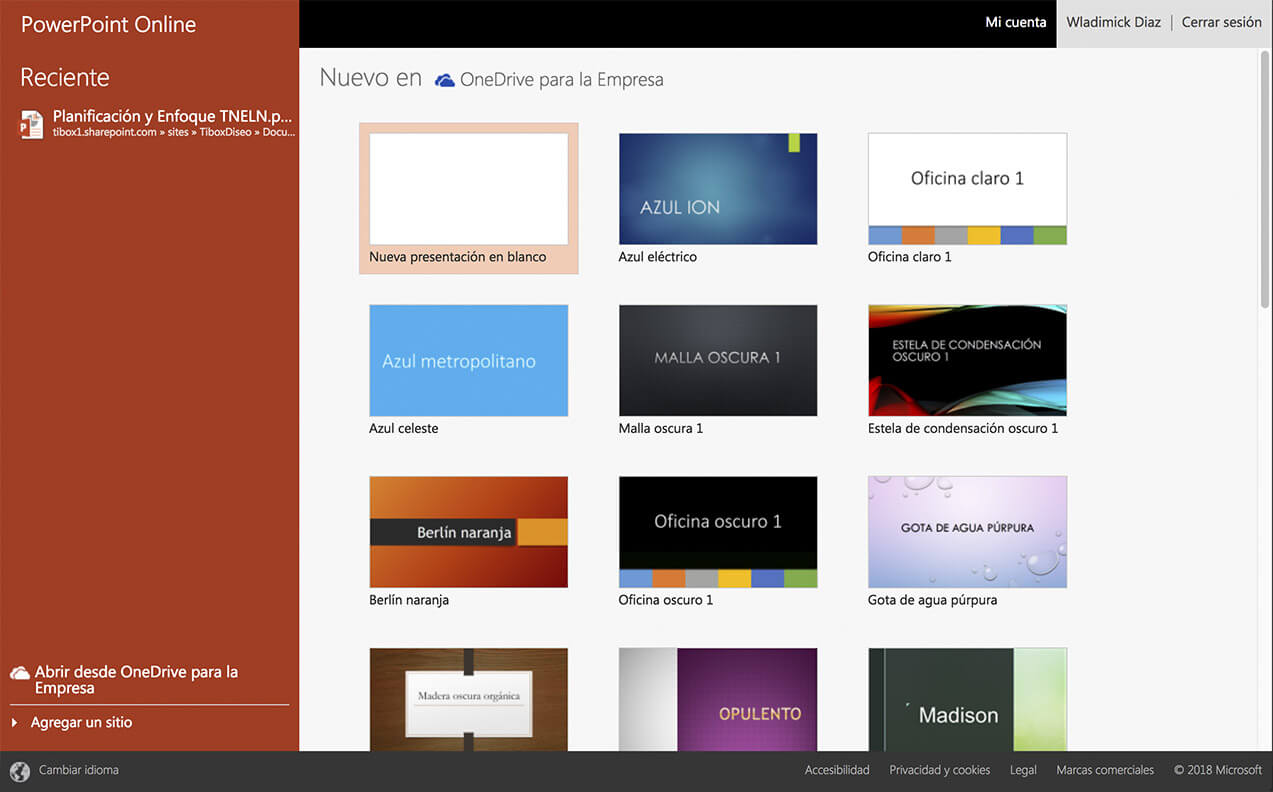The image size is (1273, 792).
Task: Open Privacidad y cookies link
Action: (940, 770)
